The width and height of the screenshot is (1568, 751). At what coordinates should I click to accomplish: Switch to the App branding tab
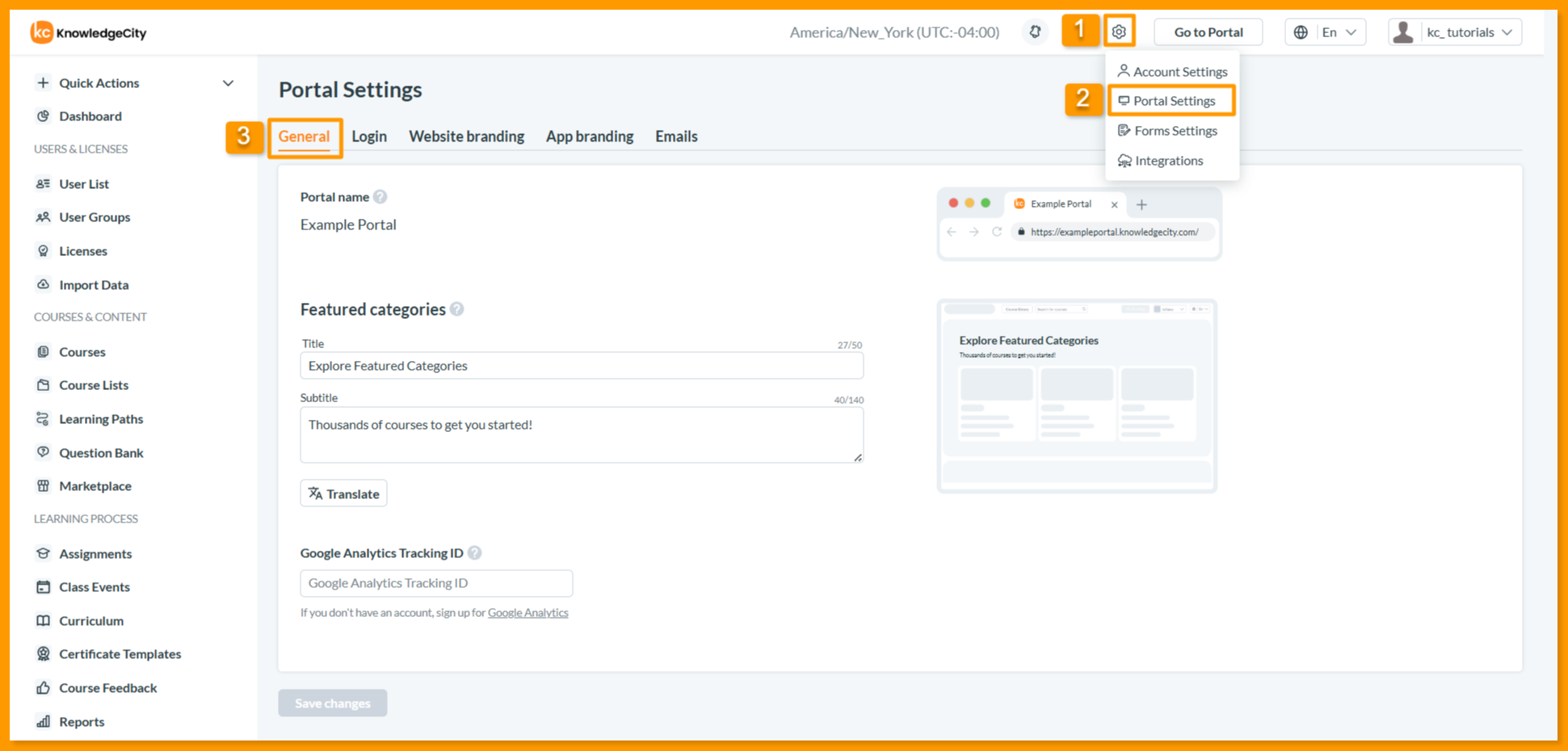590,136
